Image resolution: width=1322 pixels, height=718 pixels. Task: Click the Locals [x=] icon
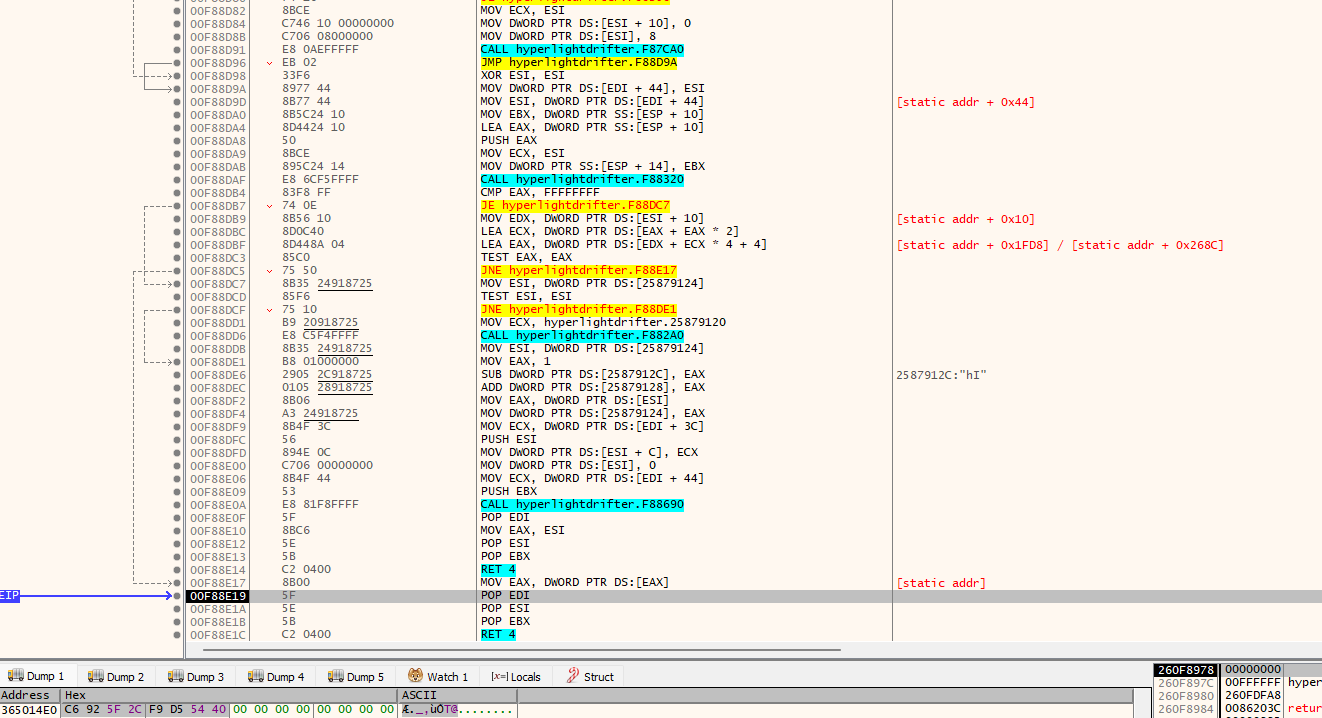click(x=499, y=677)
